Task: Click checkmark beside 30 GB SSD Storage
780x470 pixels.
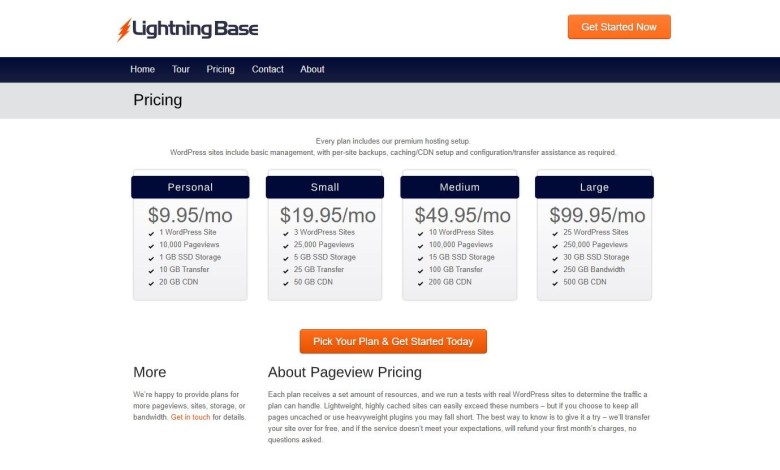Action: pyautogui.click(x=555, y=258)
